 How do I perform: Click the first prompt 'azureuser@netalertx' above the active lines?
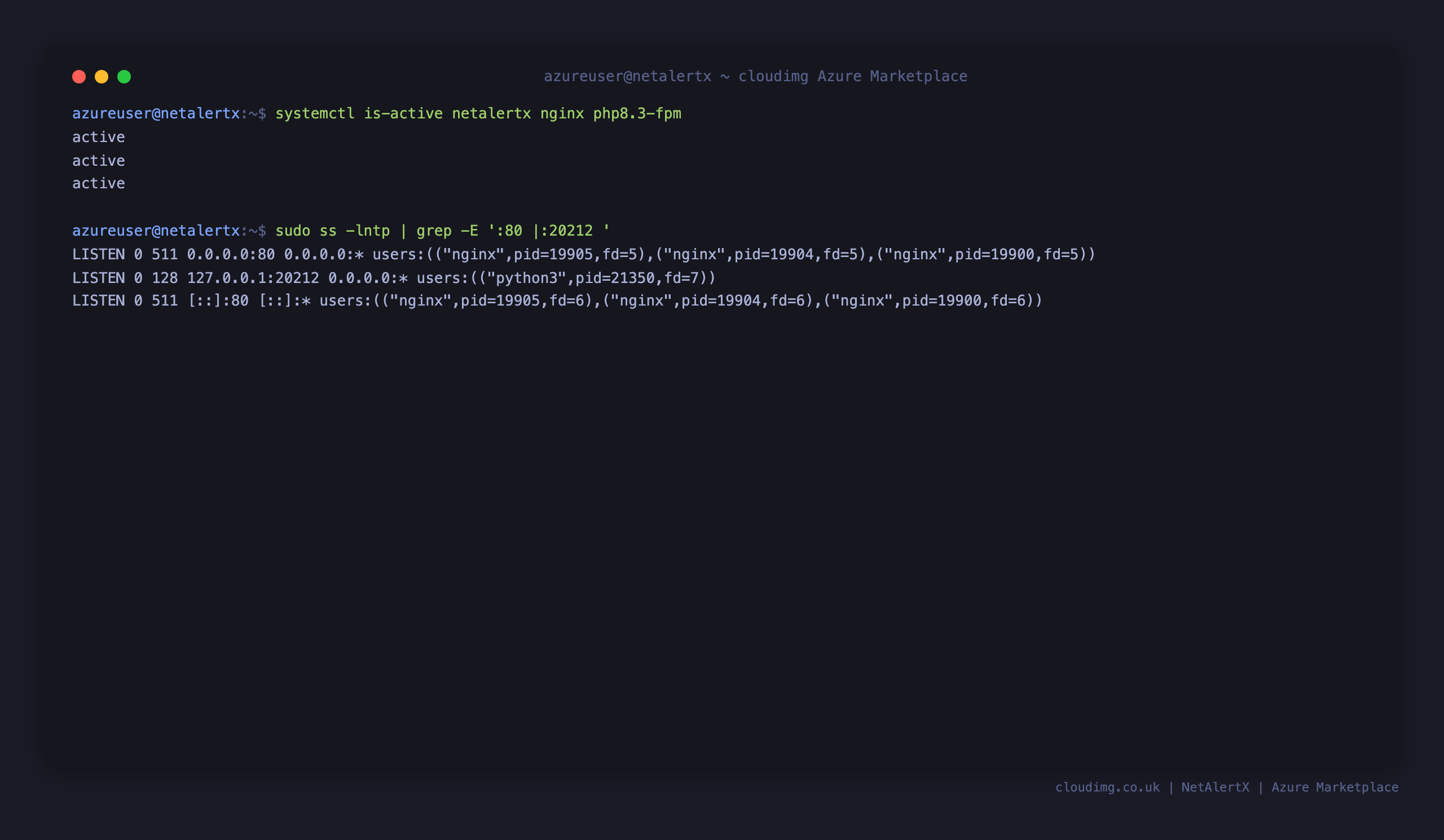click(156, 114)
